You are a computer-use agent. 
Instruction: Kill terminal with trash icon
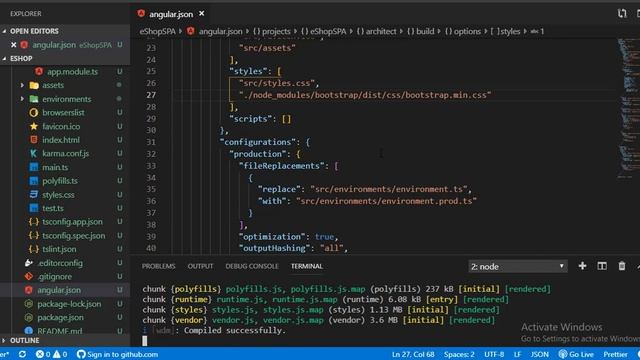point(622,266)
